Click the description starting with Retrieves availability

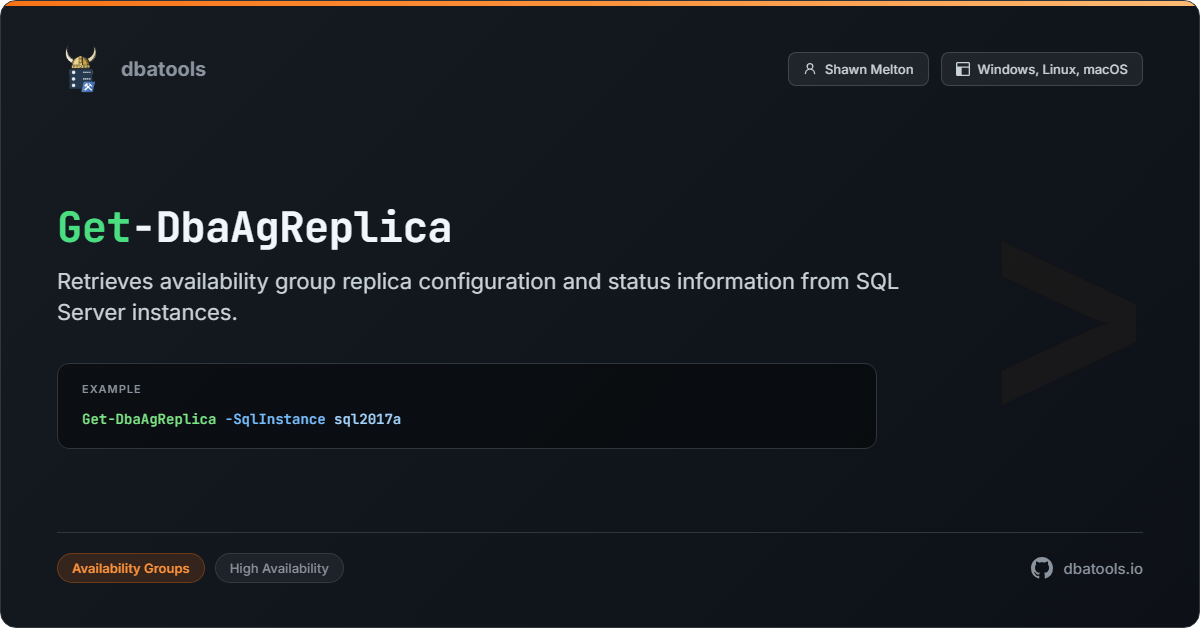tap(478, 296)
